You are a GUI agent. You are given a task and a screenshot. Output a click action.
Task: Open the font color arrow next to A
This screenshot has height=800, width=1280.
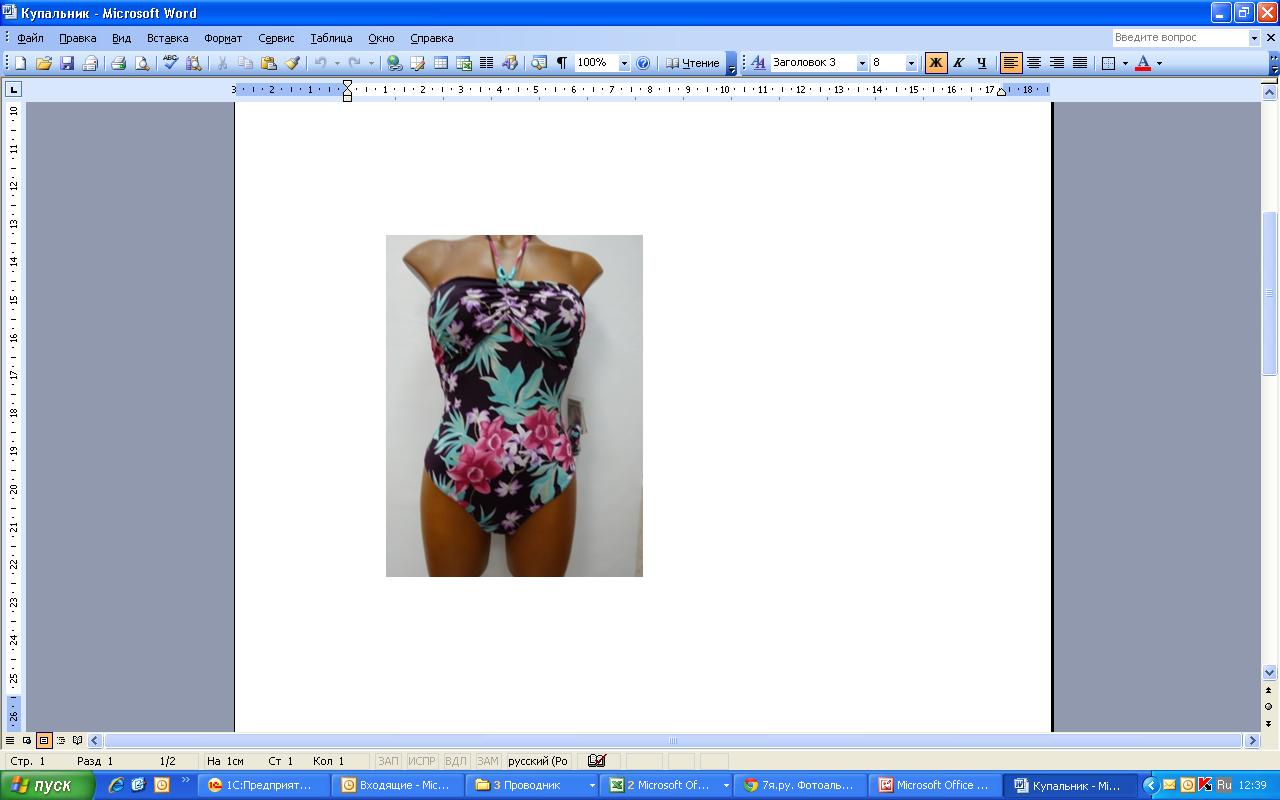click(x=1159, y=63)
